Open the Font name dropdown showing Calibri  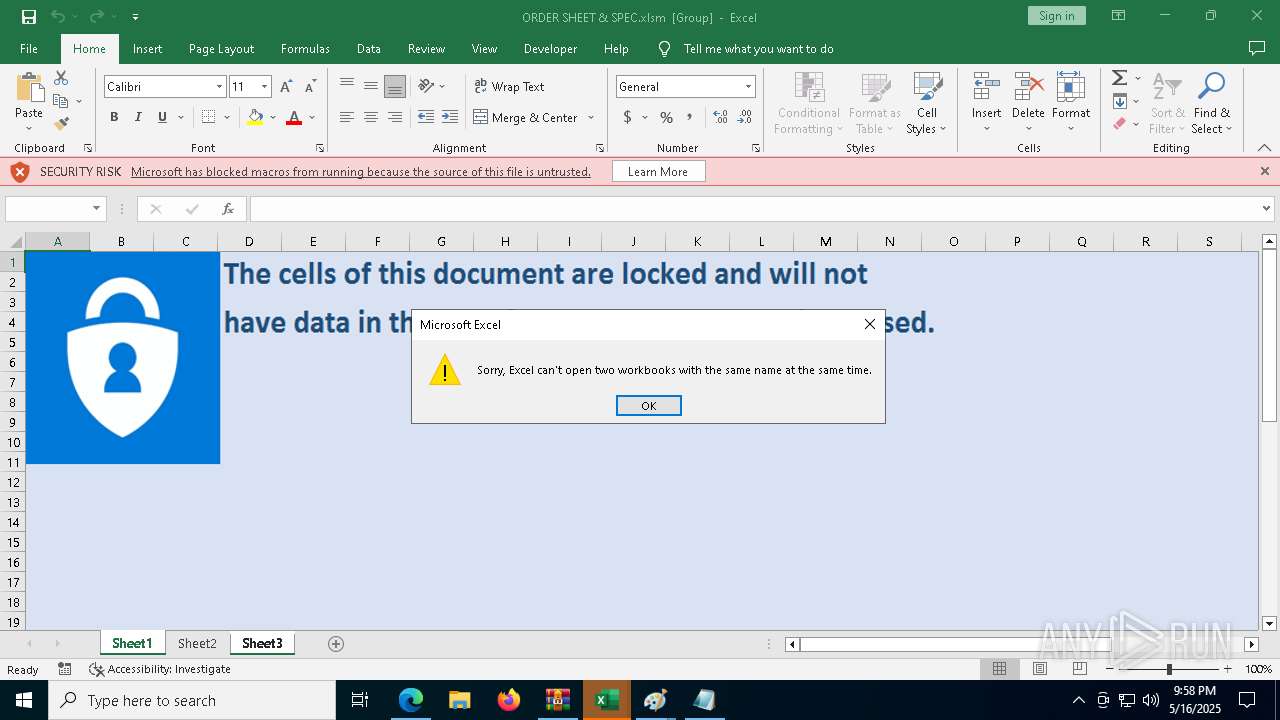[219, 87]
